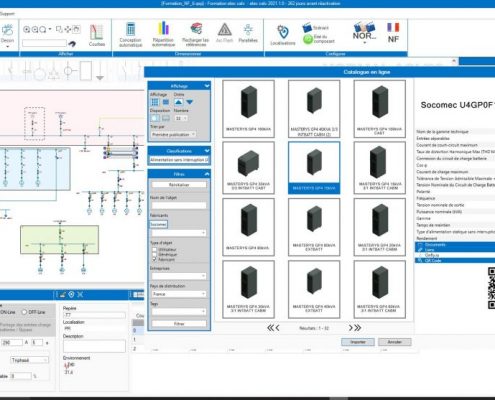Open the Pays de distribution France dropdown
Image resolution: width=495 pixels, height=400 pixels.
[179, 294]
